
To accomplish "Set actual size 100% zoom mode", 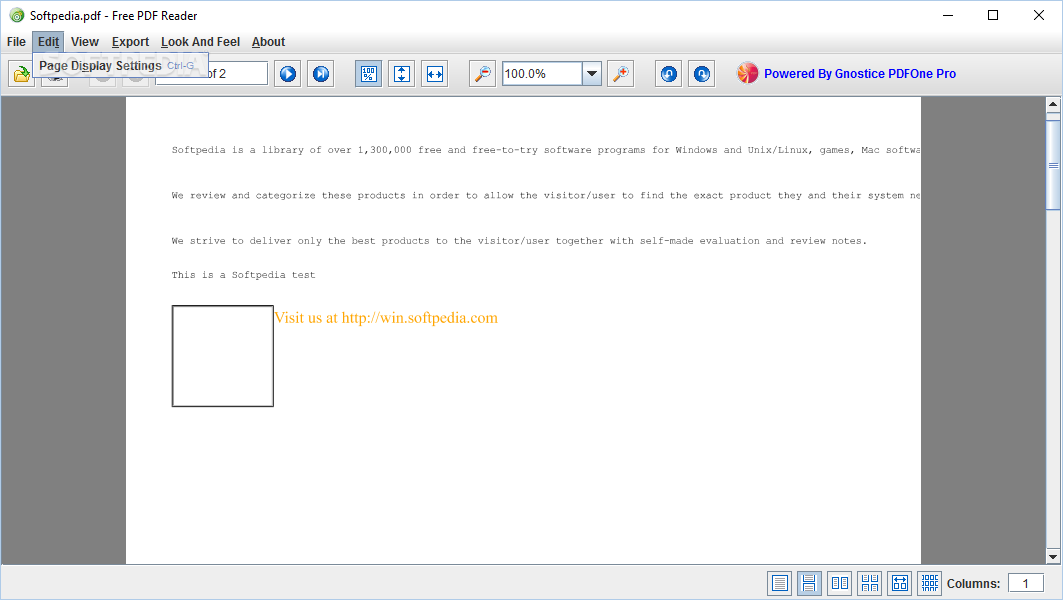I will coord(368,74).
